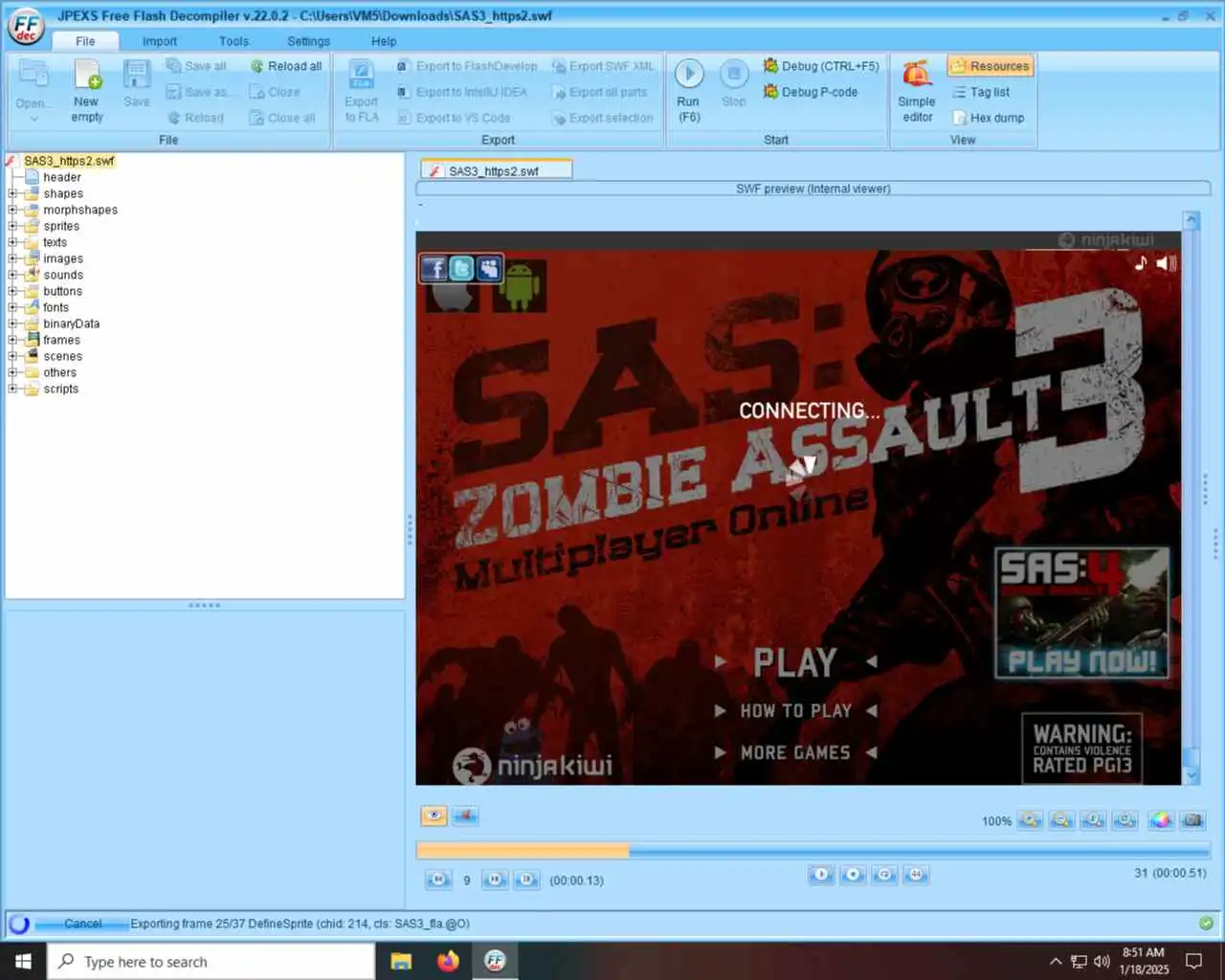Expand the morphshapes folder
This screenshot has width=1225, height=980.
(x=12, y=210)
